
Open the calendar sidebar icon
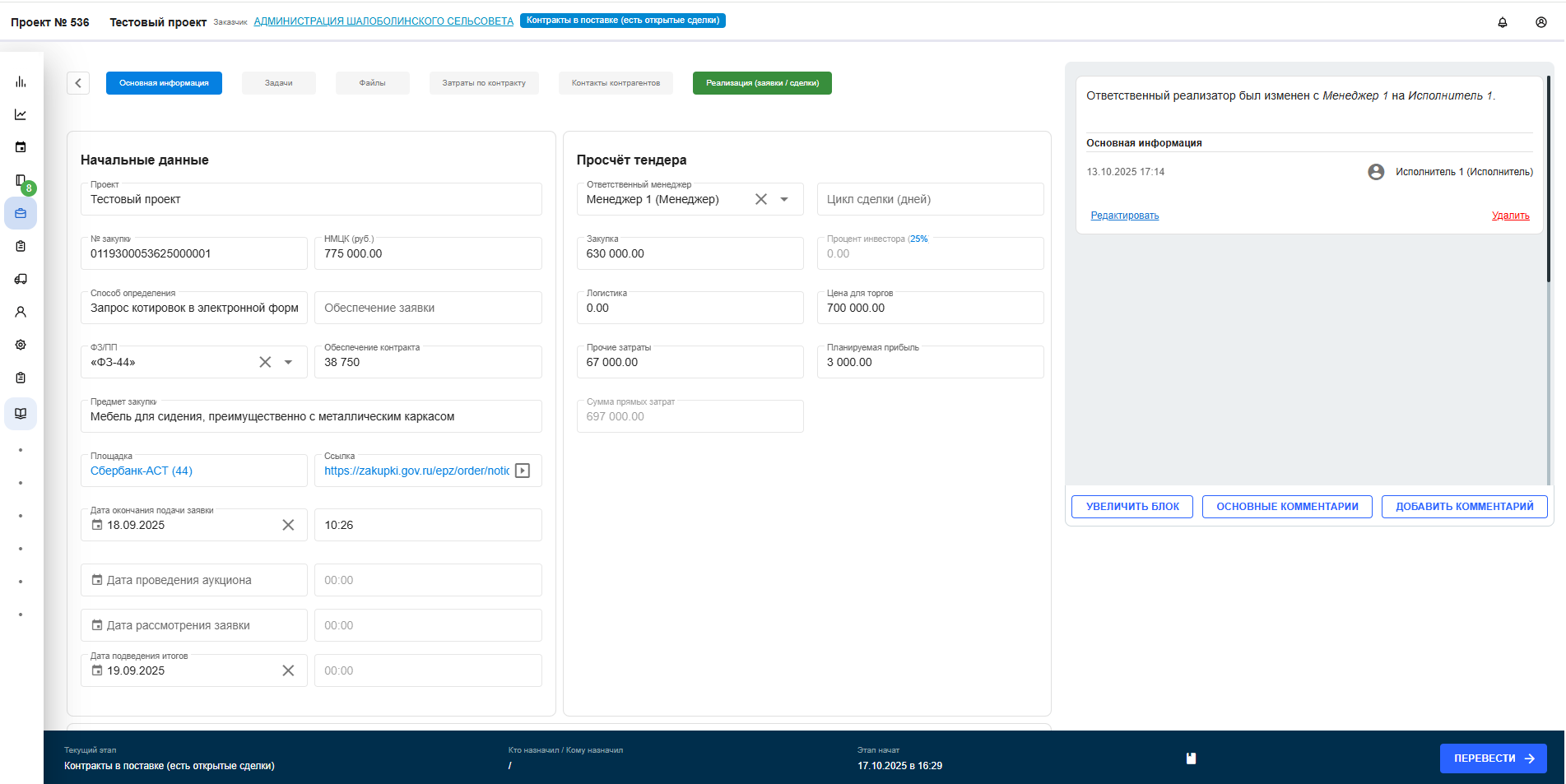tap(21, 147)
